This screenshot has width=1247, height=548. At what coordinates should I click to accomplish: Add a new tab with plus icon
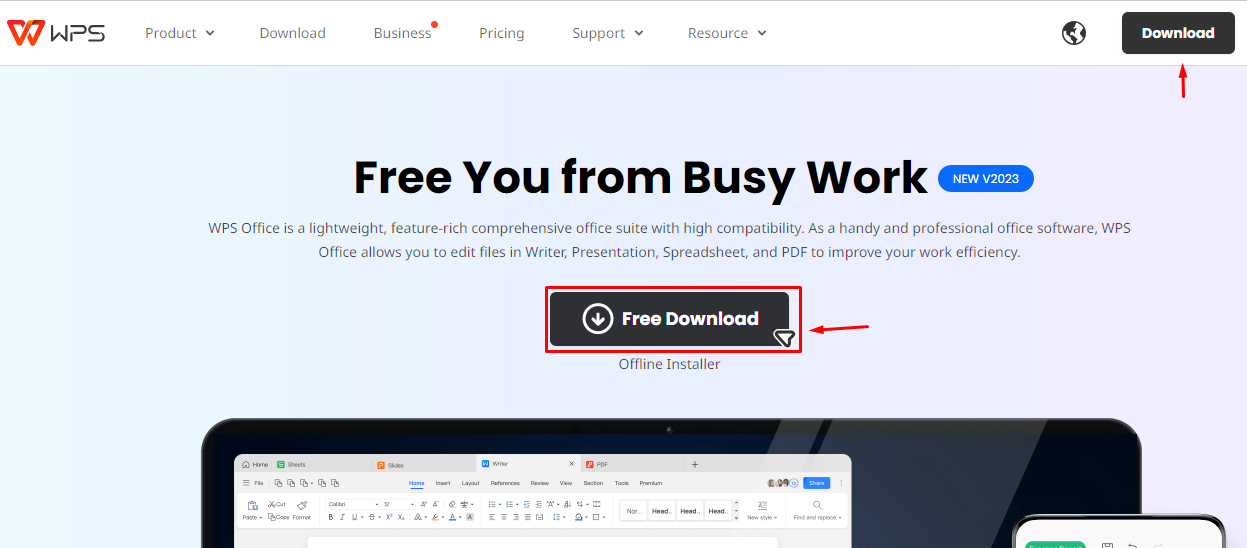(695, 464)
